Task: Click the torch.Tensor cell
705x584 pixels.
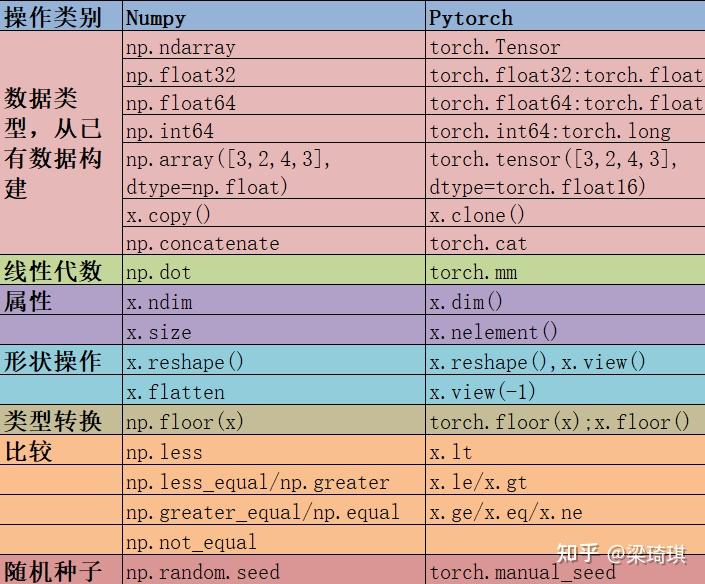Action: point(565,45)
